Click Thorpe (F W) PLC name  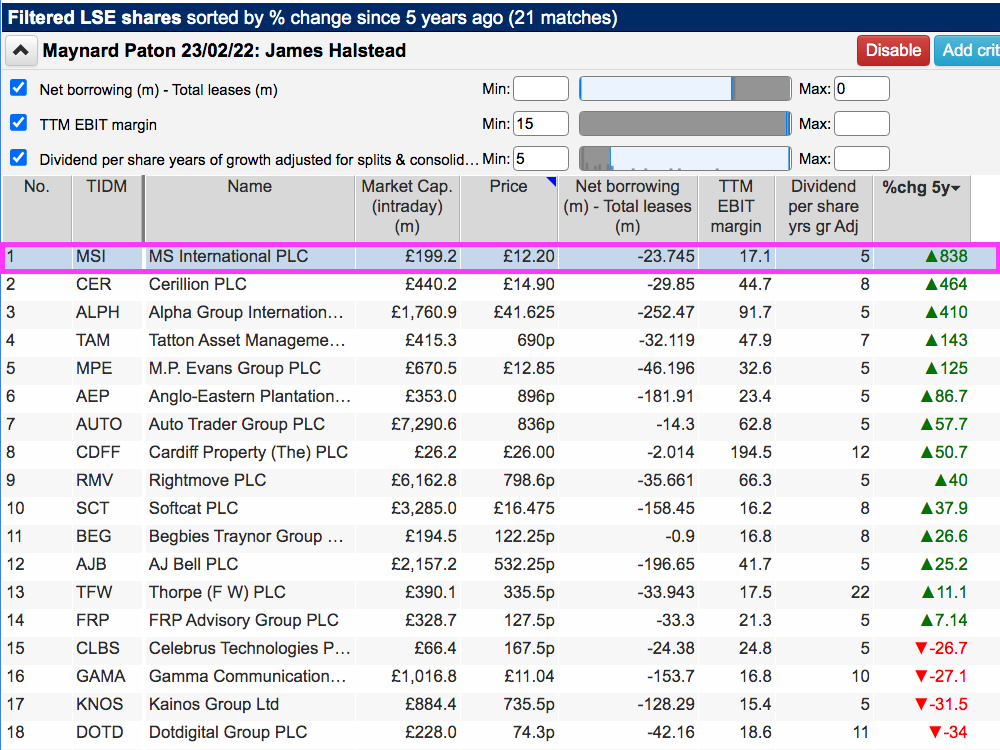point(217,593)
